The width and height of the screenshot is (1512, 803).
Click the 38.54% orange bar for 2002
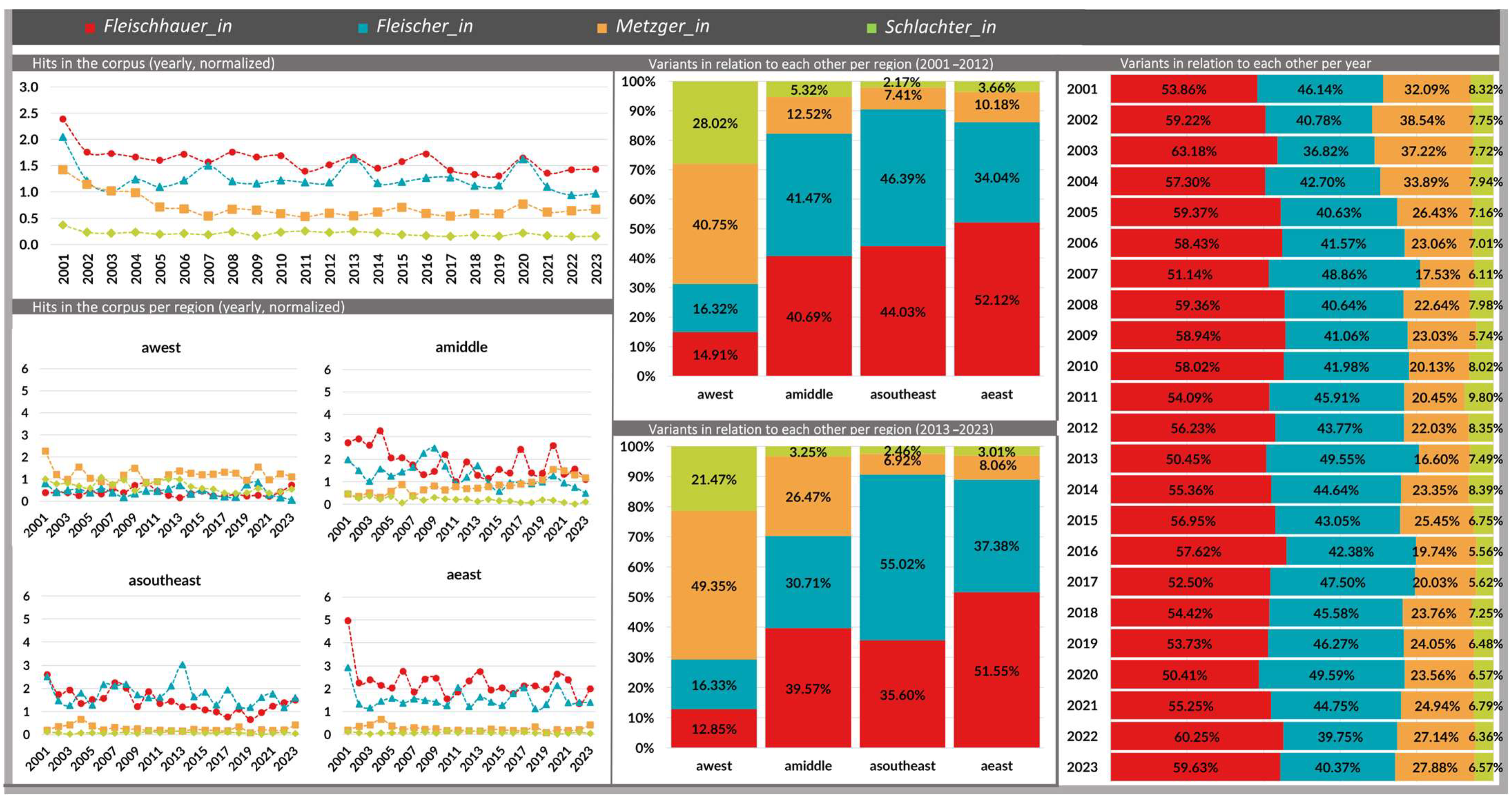click(1422, 120)
